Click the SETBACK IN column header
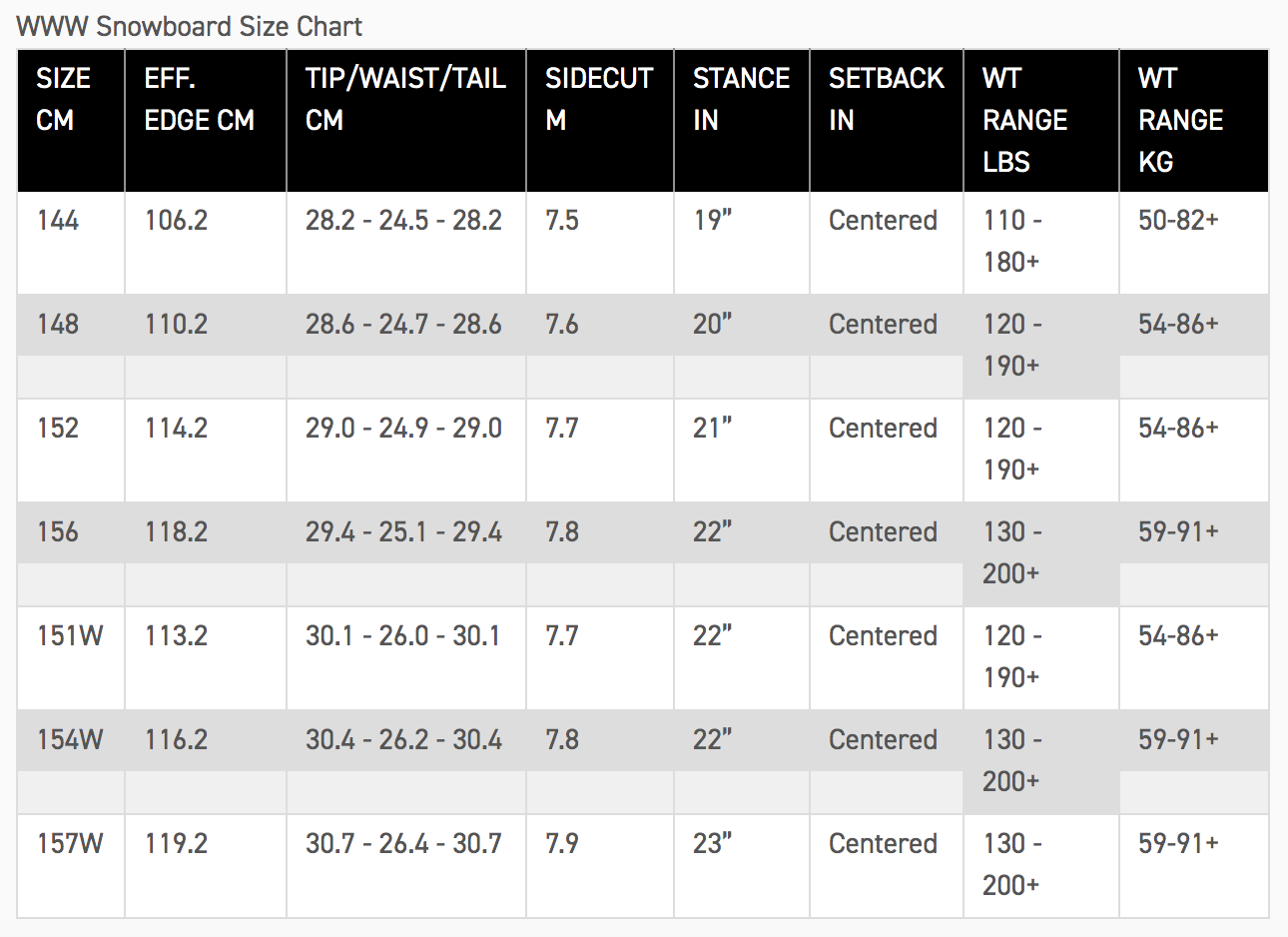This screenshot has height=937, width=1288. (886, 99)
